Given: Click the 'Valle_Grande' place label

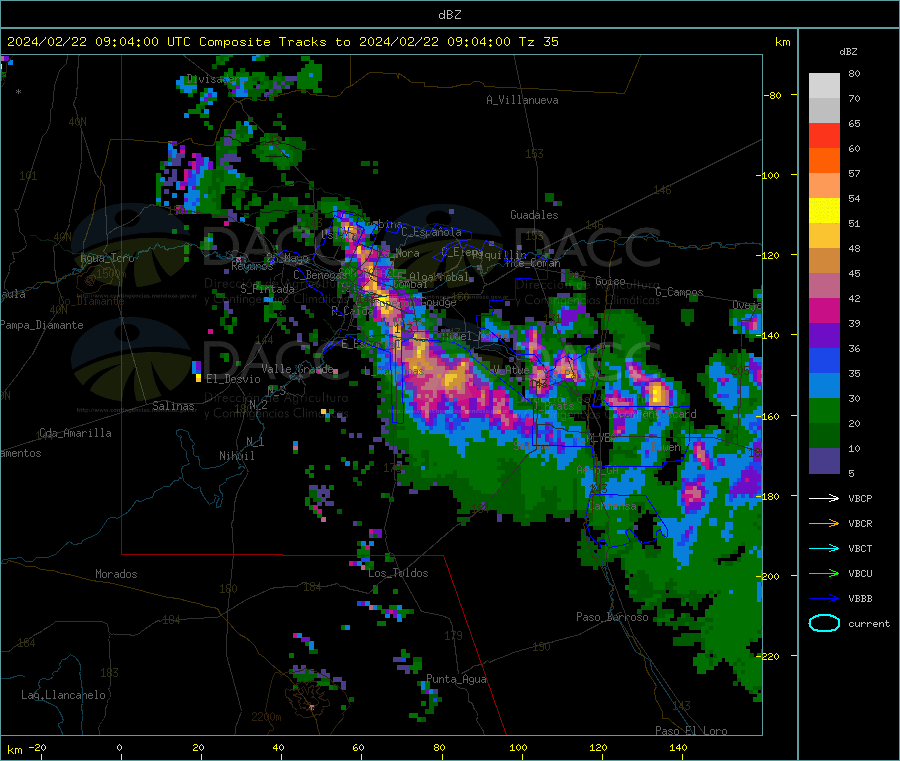Looking at the screenshot, I should (298, 369).
